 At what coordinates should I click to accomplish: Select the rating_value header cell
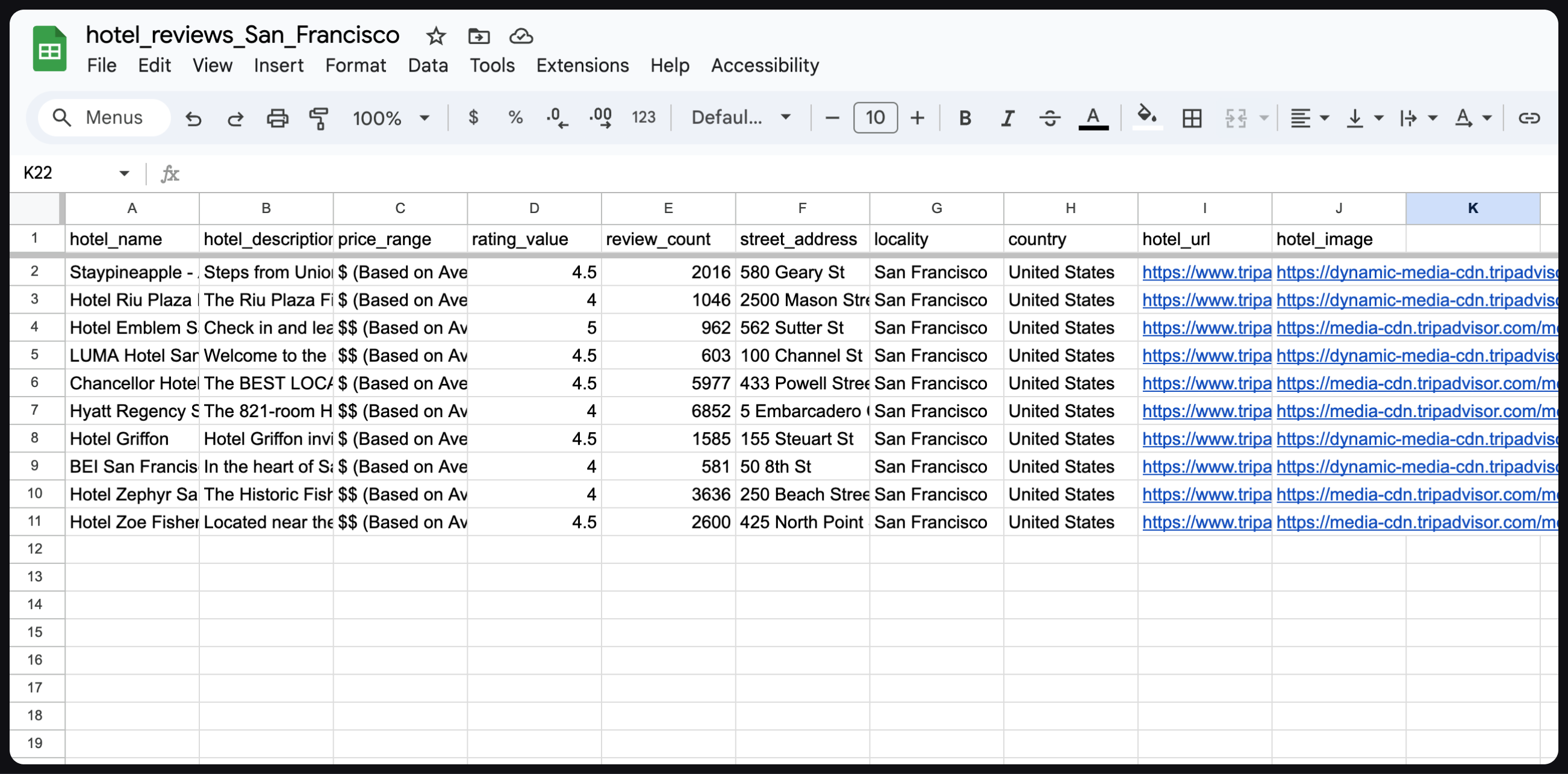[534, 239]
